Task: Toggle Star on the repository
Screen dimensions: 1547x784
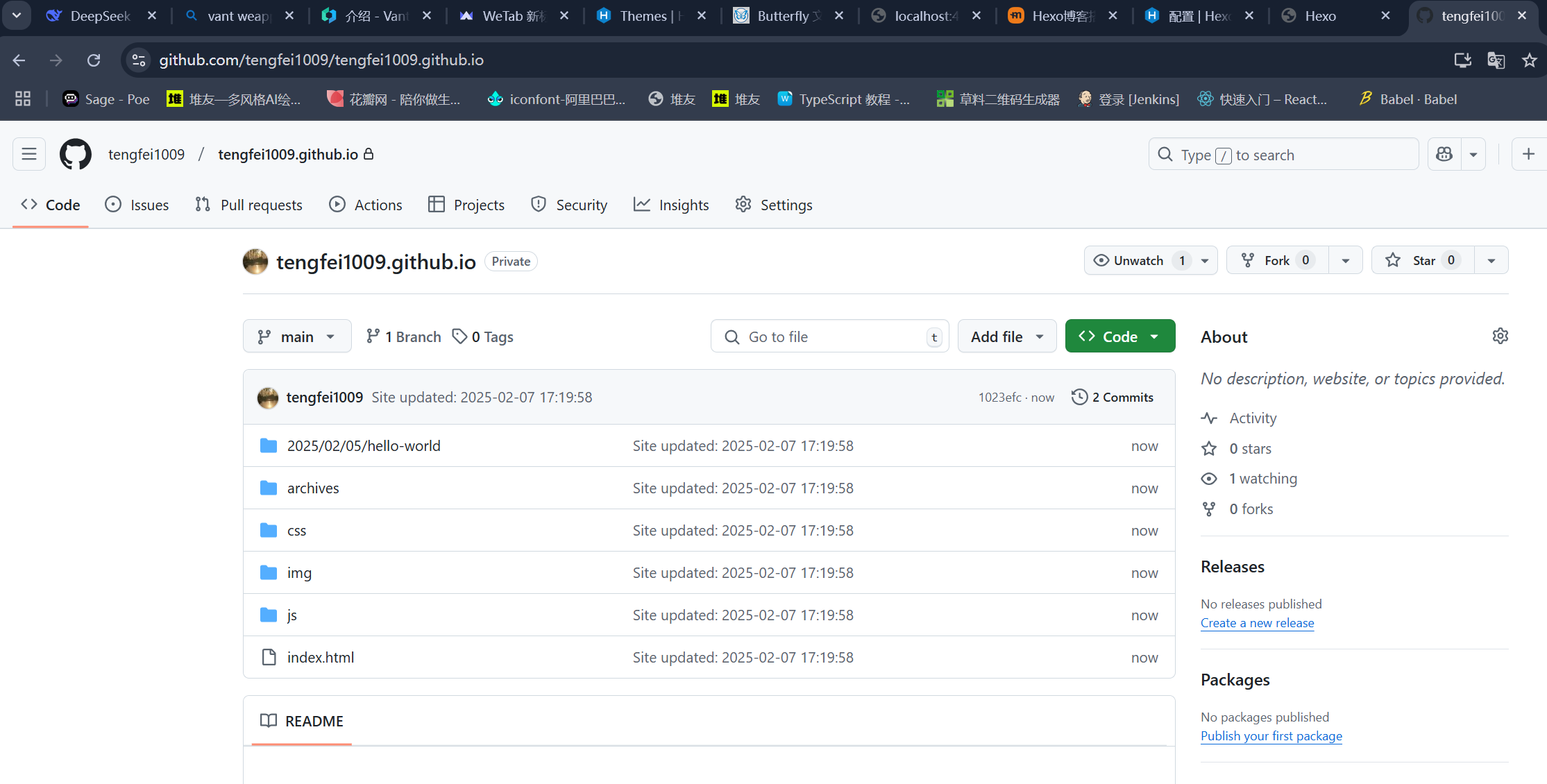Action: click(x=1423, y=261)
